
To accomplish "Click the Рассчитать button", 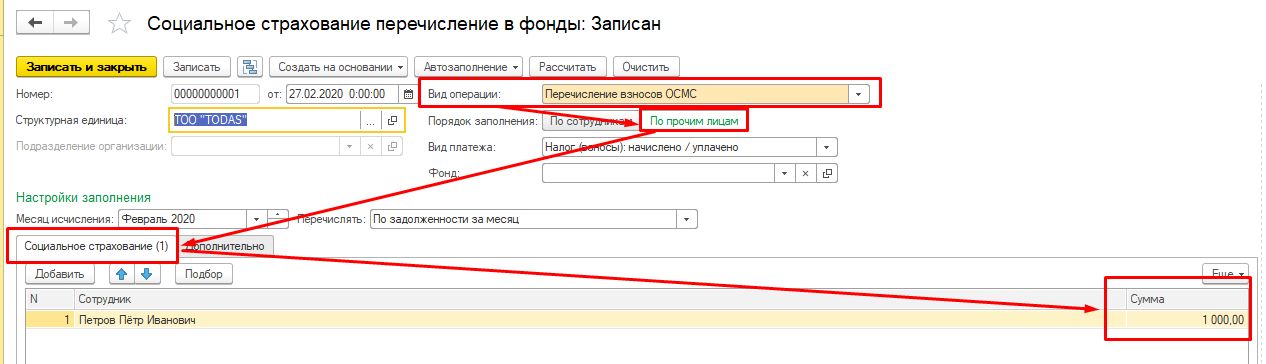I will coord(567,67).
